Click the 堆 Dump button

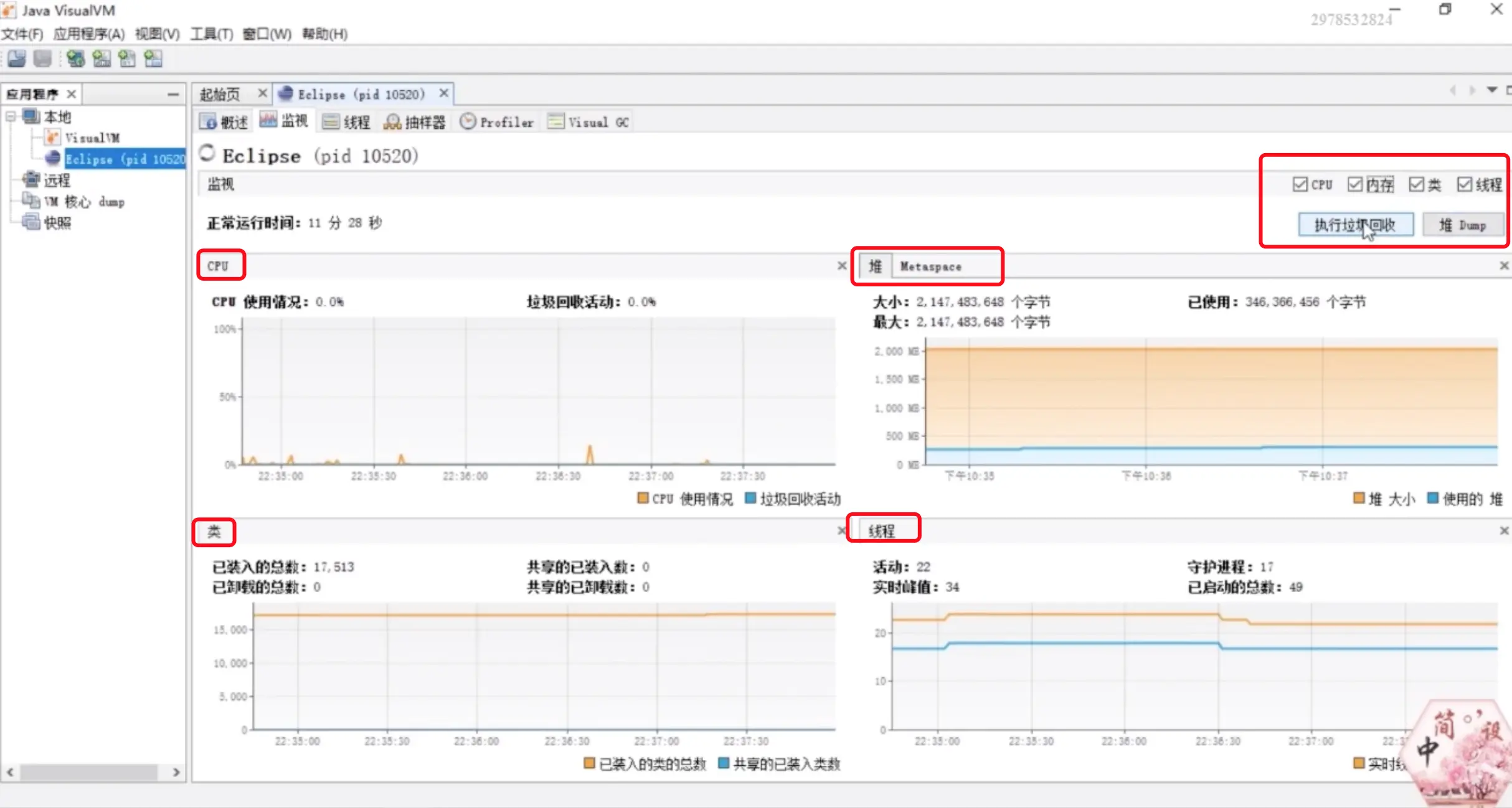(x=1462, y=225)
